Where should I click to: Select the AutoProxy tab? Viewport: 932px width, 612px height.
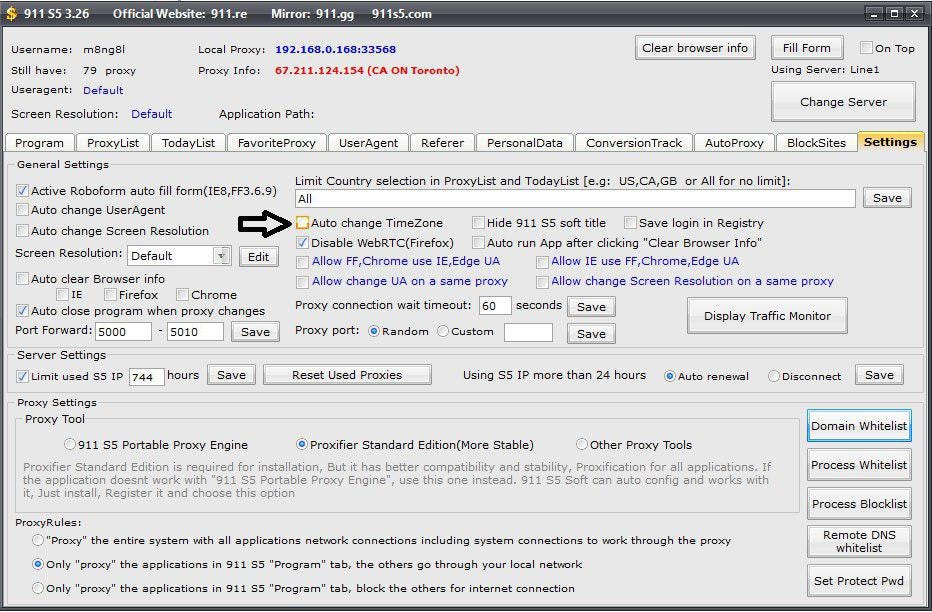tap(734, 143)
